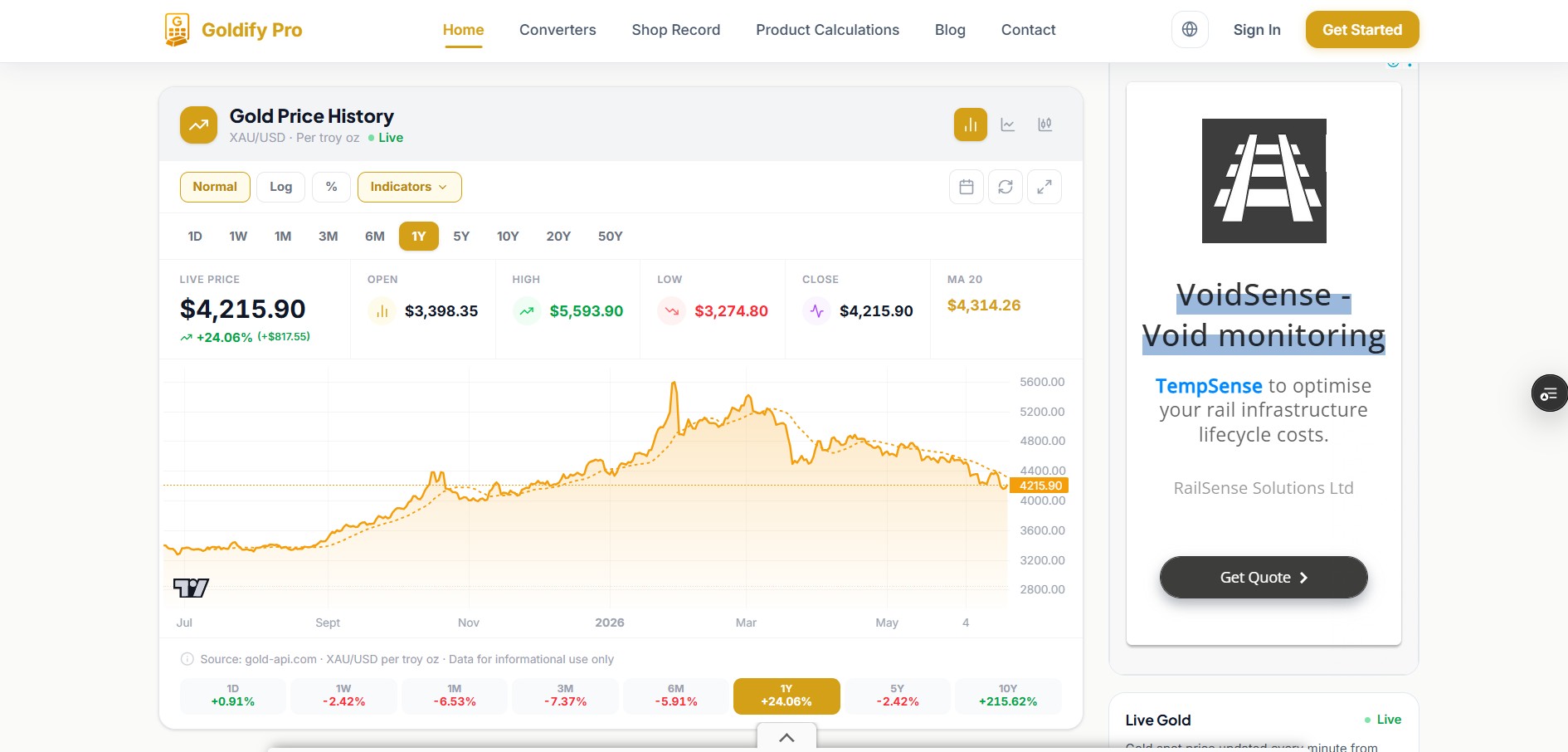This screenshot has width=1568, height=752.
Task: Select the 1D time range
Action: point(195,237)
